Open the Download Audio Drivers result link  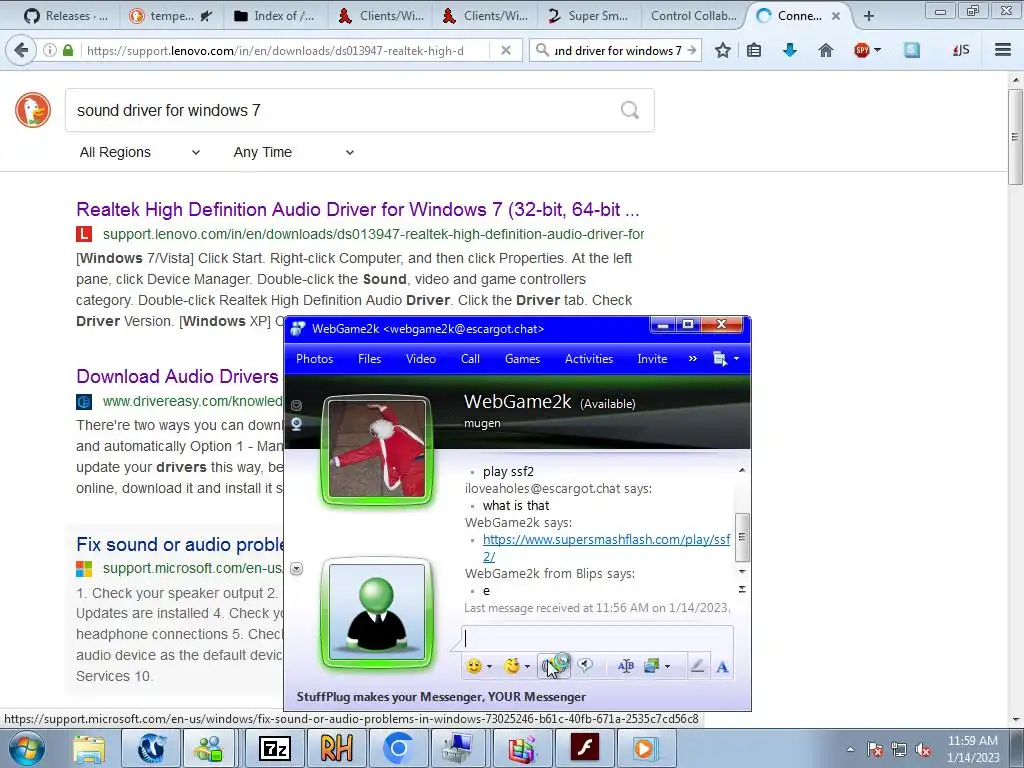point(178,376)
